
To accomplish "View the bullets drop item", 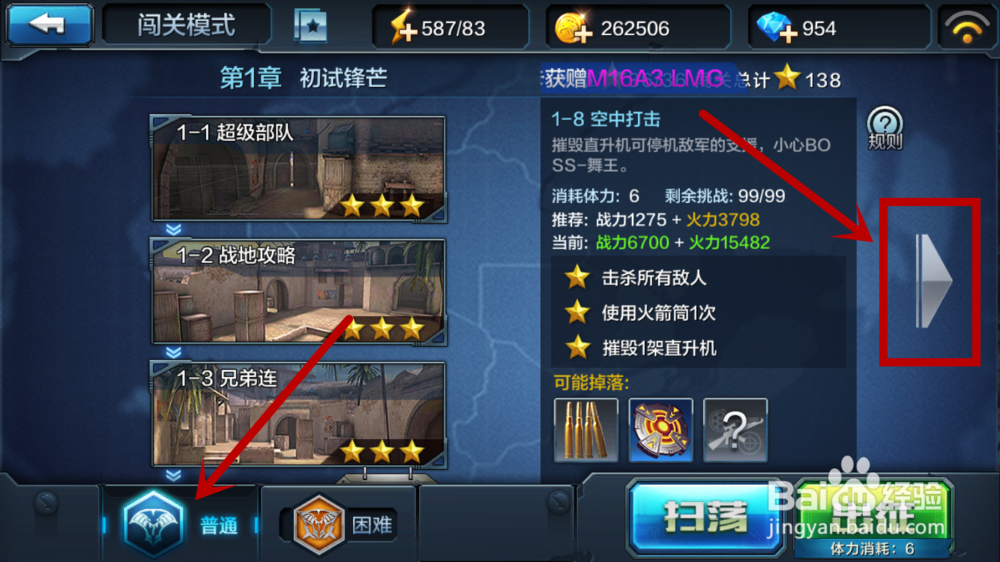I will click(586, 430).
